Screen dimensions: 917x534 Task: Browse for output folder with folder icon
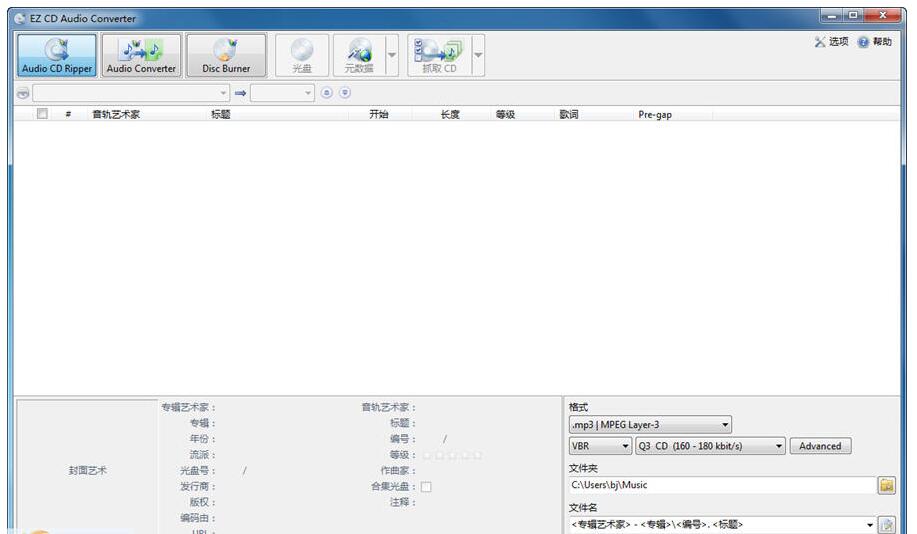click(886, 485)
